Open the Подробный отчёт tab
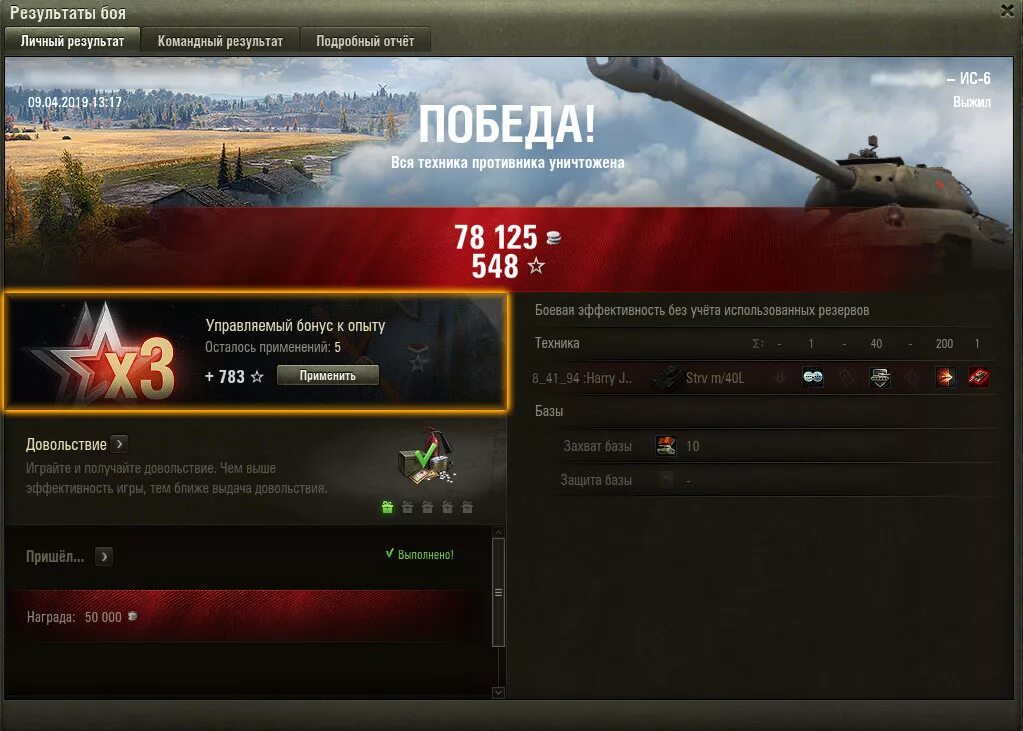 pyautogui.click(x=365, y=40)
